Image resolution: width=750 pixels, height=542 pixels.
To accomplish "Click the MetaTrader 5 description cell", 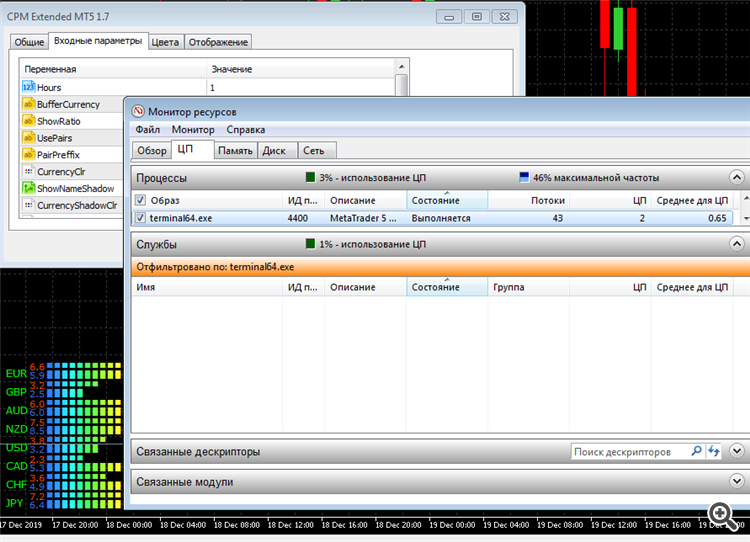I will tap(363, 218).
